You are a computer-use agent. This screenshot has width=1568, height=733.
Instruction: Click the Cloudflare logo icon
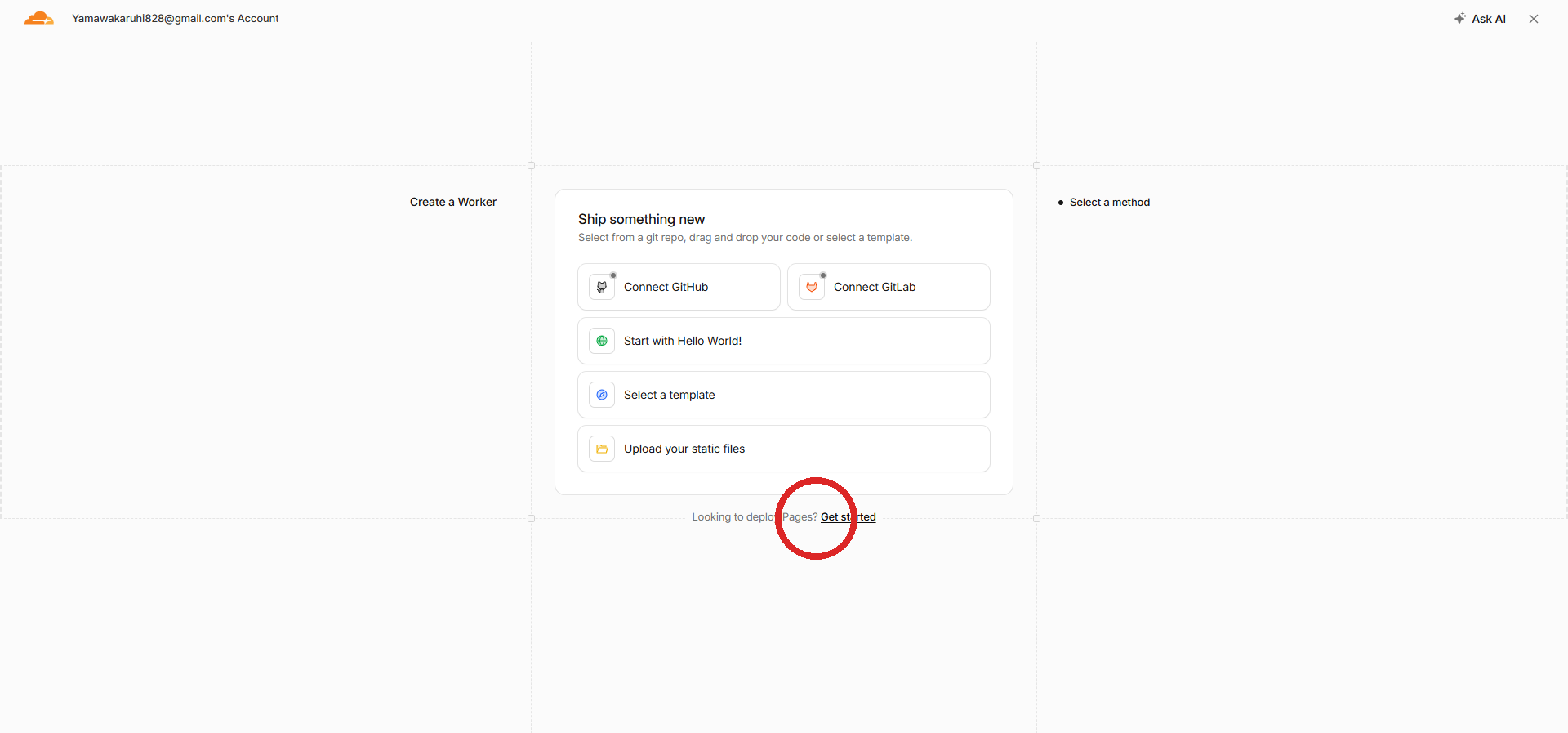(x=39, y=18)
